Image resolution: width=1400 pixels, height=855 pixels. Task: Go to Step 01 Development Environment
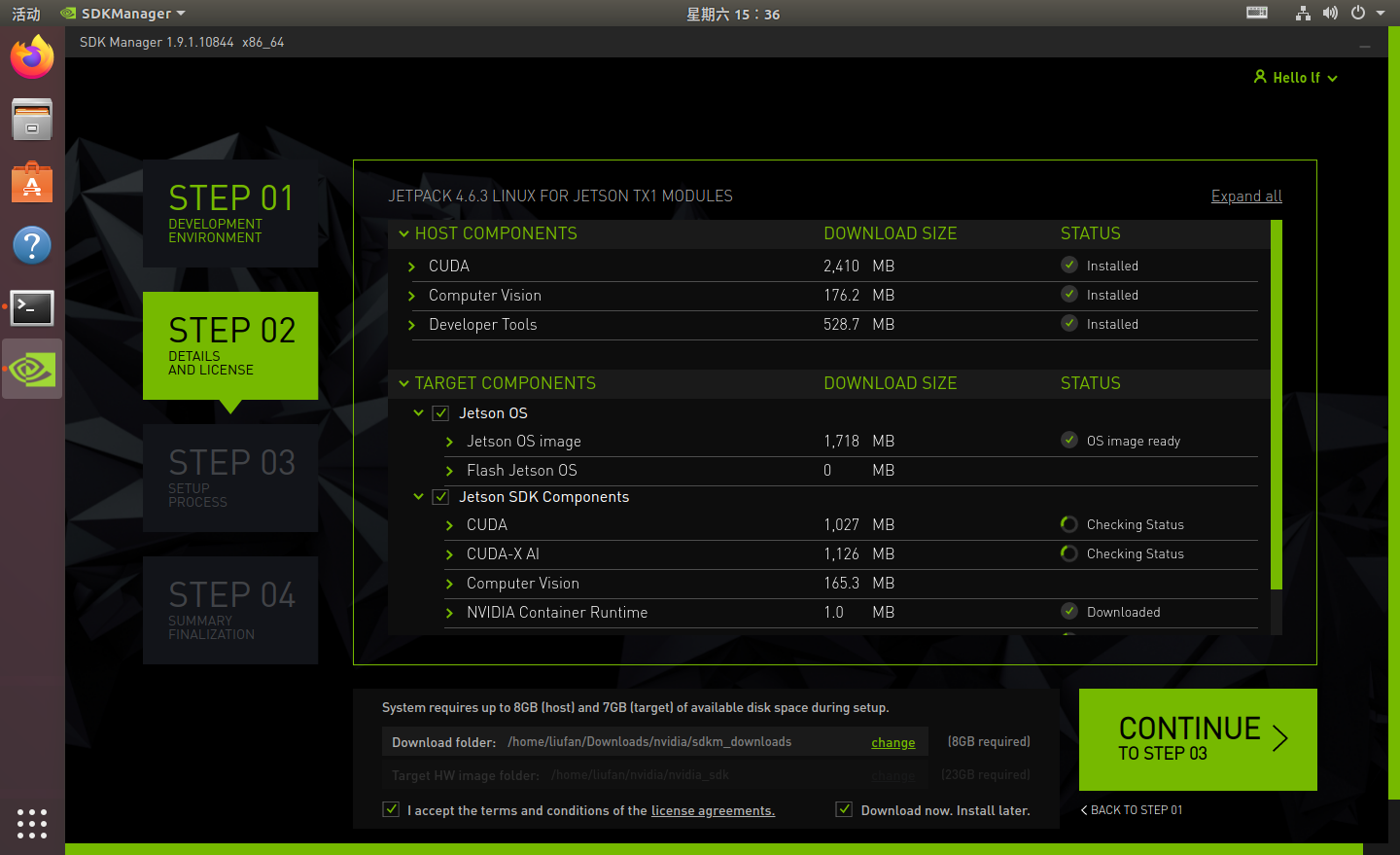click(230, 213)
